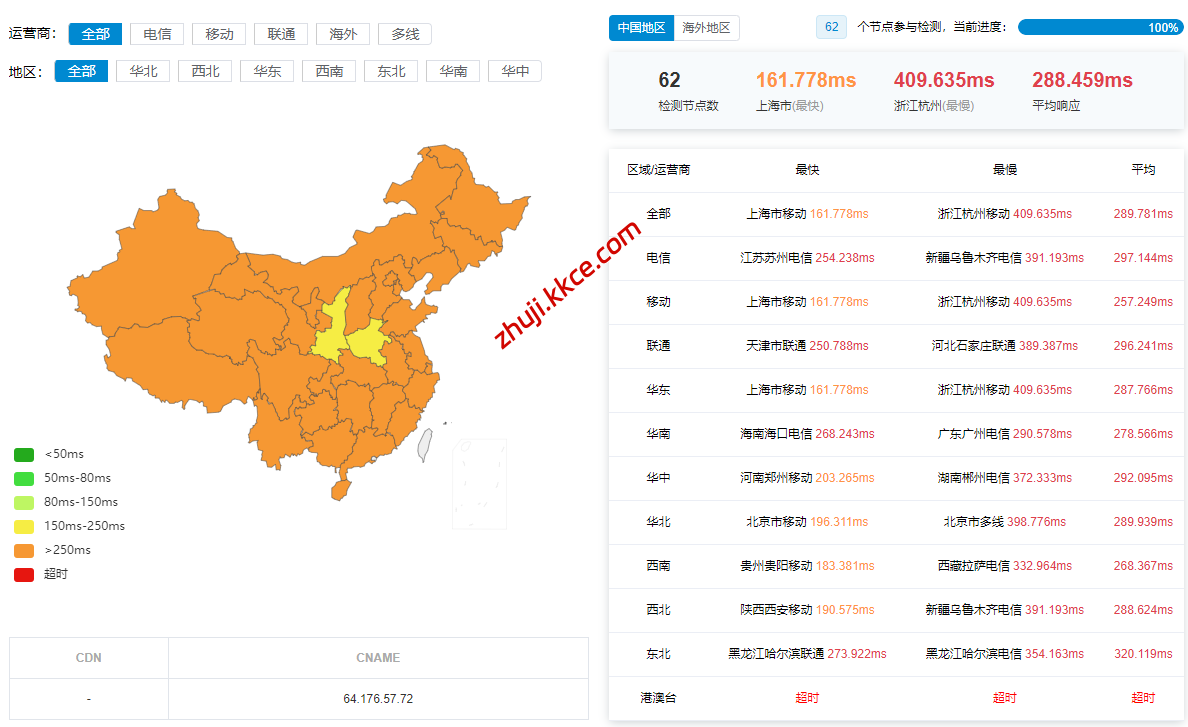This screenshot has height=727, width=1188.
Task: Filter carriers by 多线
Action: (x=405, y=34)
